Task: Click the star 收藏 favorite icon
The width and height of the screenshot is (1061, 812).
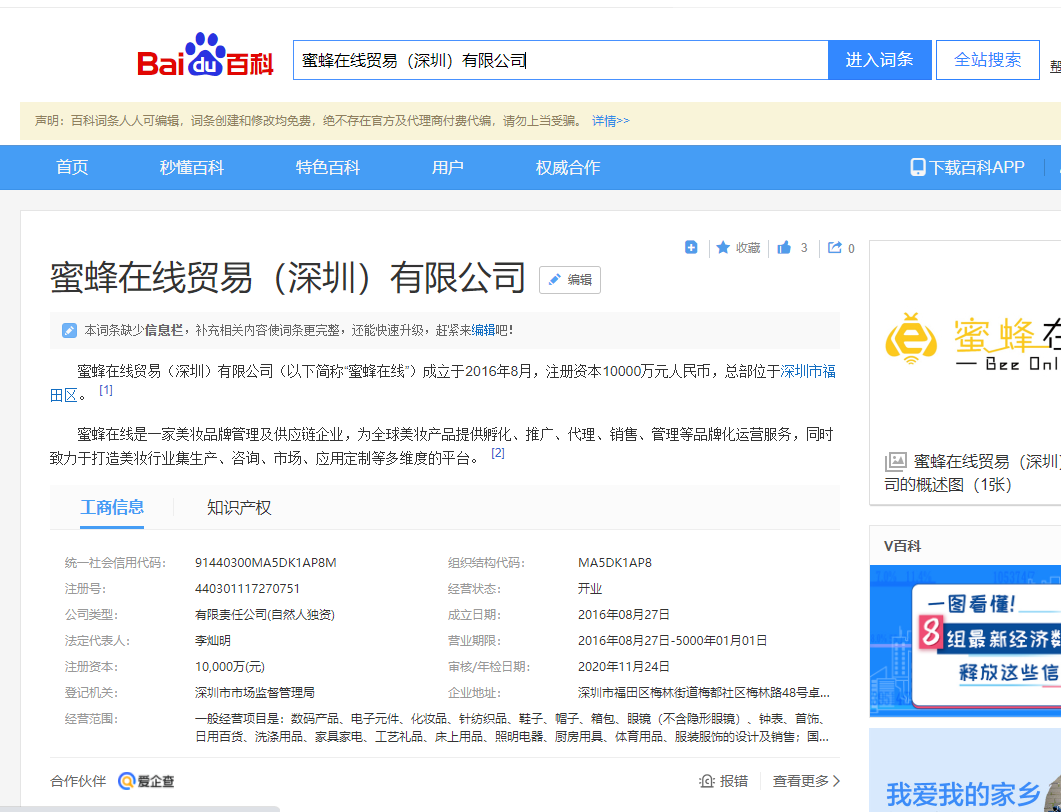Action: pos(723,248)
